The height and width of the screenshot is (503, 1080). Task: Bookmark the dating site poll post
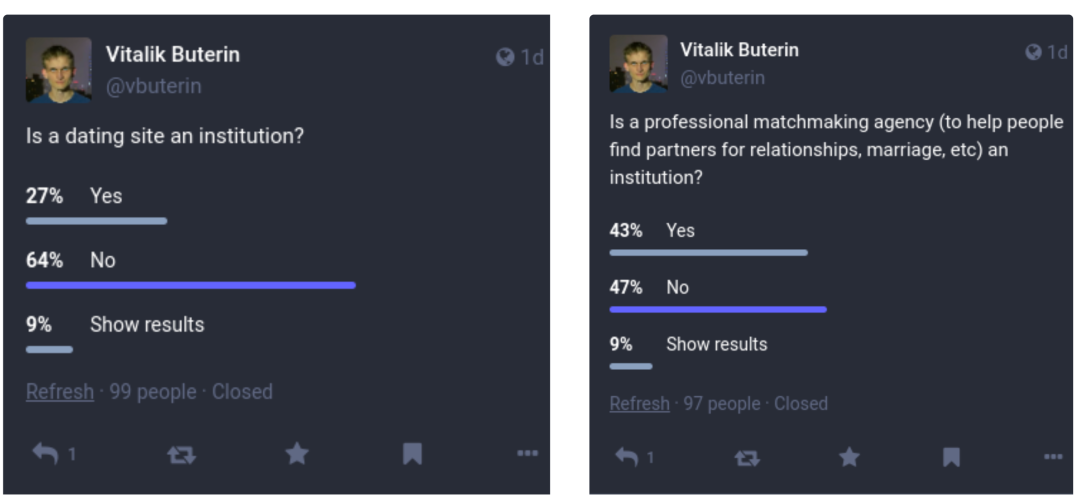tap(412, 454)
